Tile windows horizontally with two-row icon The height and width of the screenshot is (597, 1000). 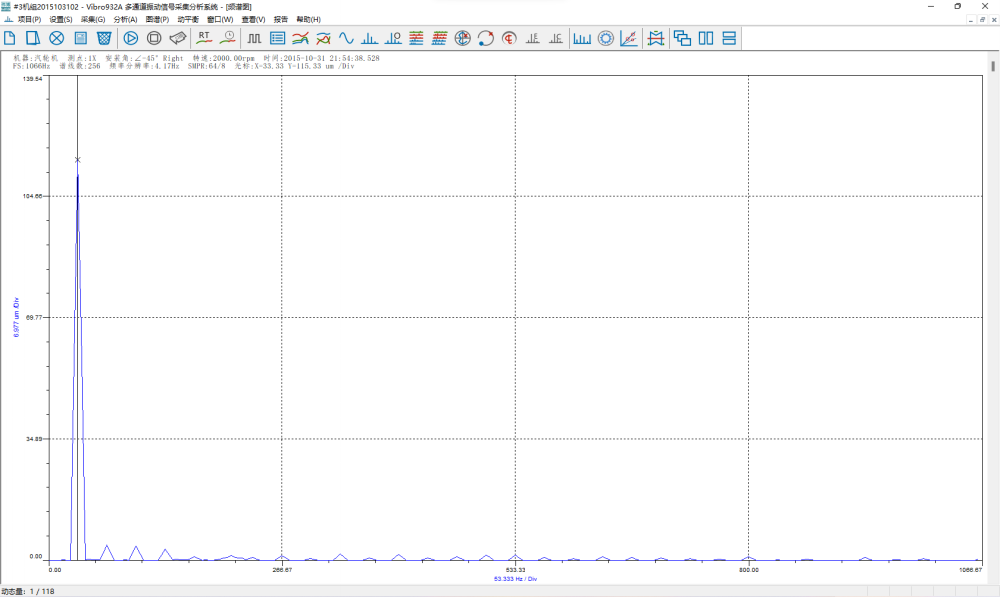click(x=729, y=38)
